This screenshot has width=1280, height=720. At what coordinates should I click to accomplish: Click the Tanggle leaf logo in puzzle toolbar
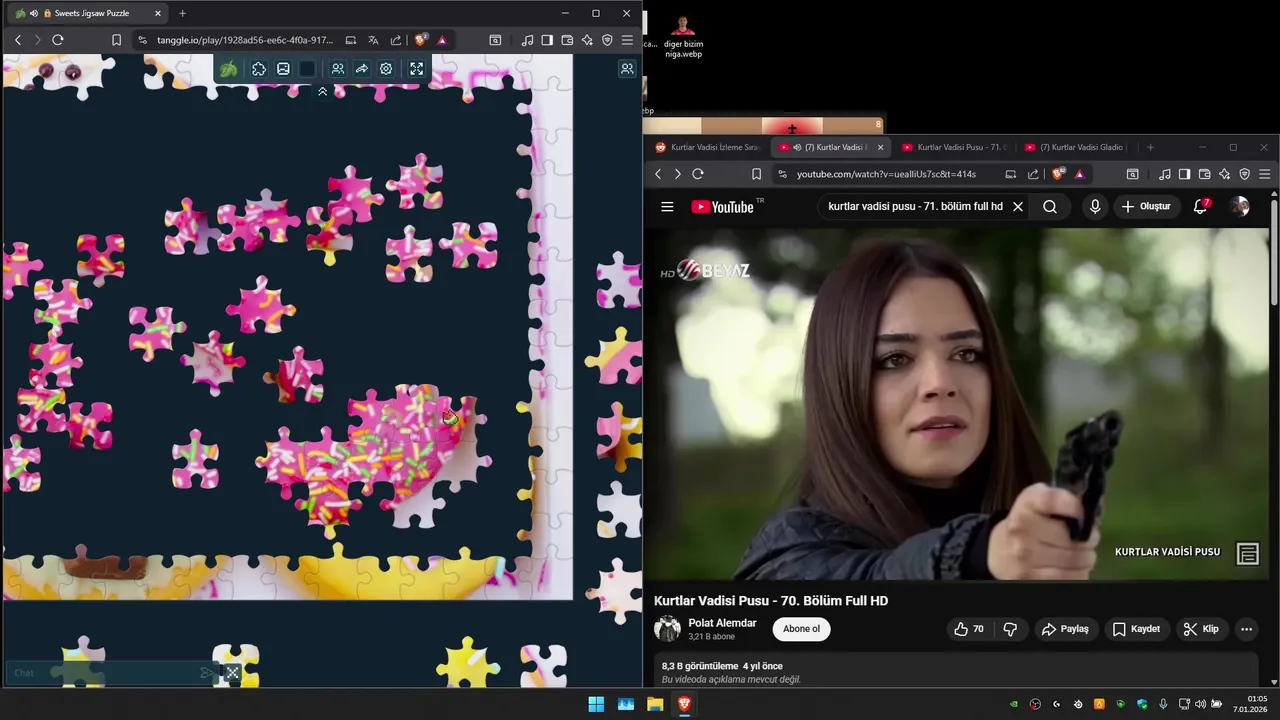pyautogui.click(x=229, y=69)
